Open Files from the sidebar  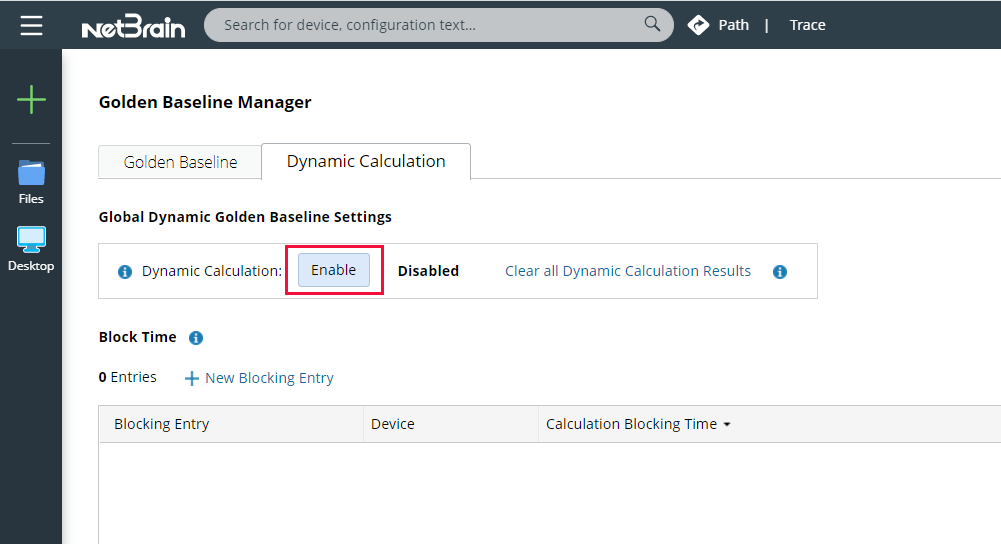31,183
